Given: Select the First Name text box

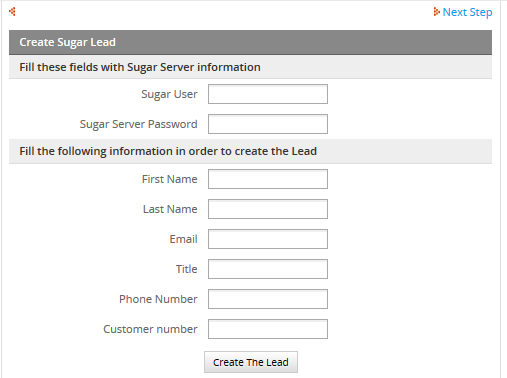Looking at the screenshot, I should 268,179.
